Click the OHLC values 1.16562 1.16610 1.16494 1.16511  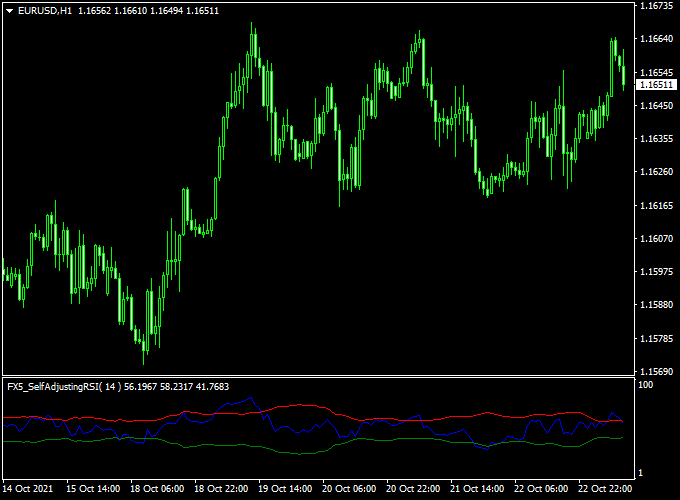148,11
